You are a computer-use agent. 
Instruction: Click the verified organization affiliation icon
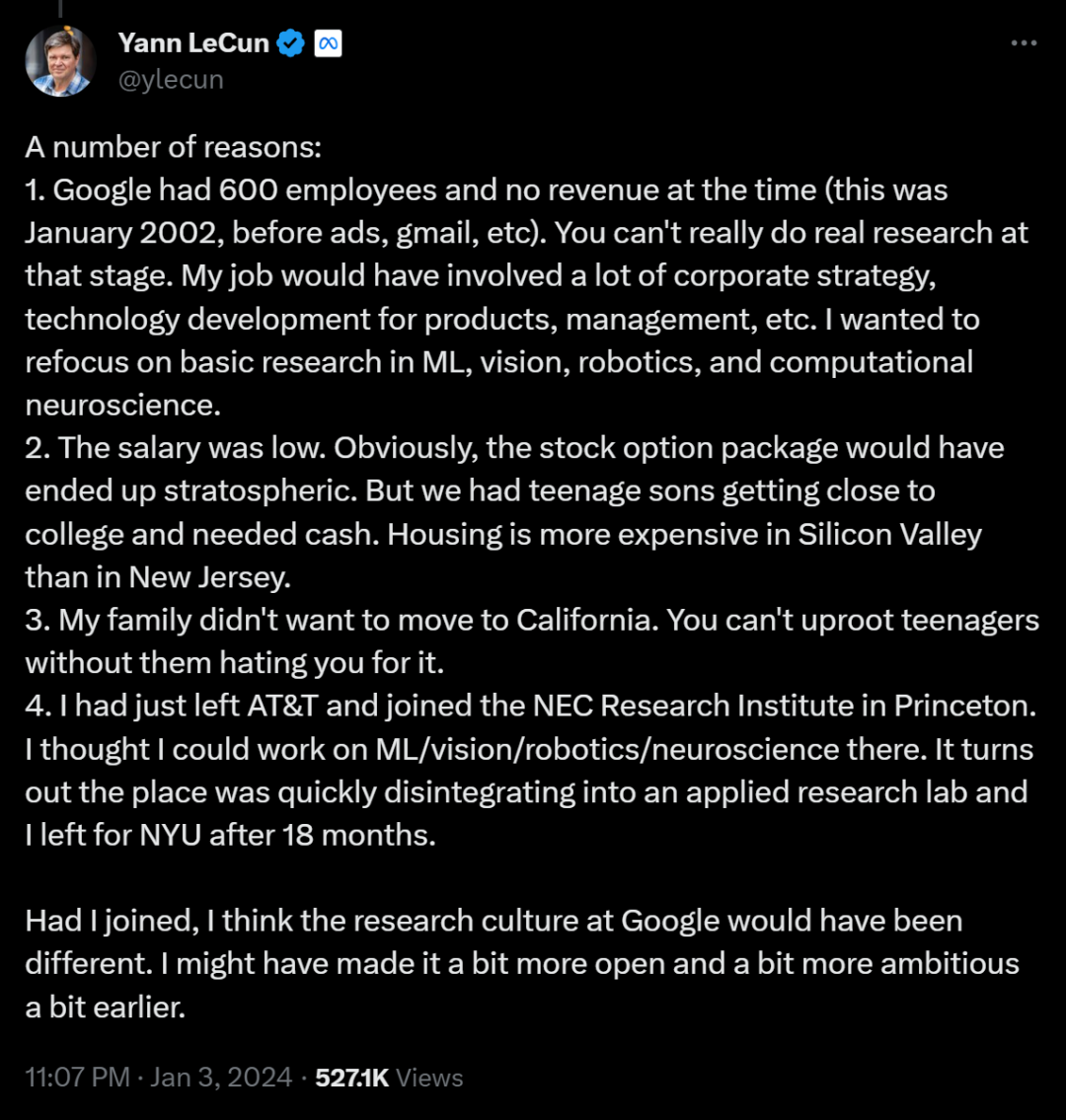pyautogui.click(x=326, y=42)
